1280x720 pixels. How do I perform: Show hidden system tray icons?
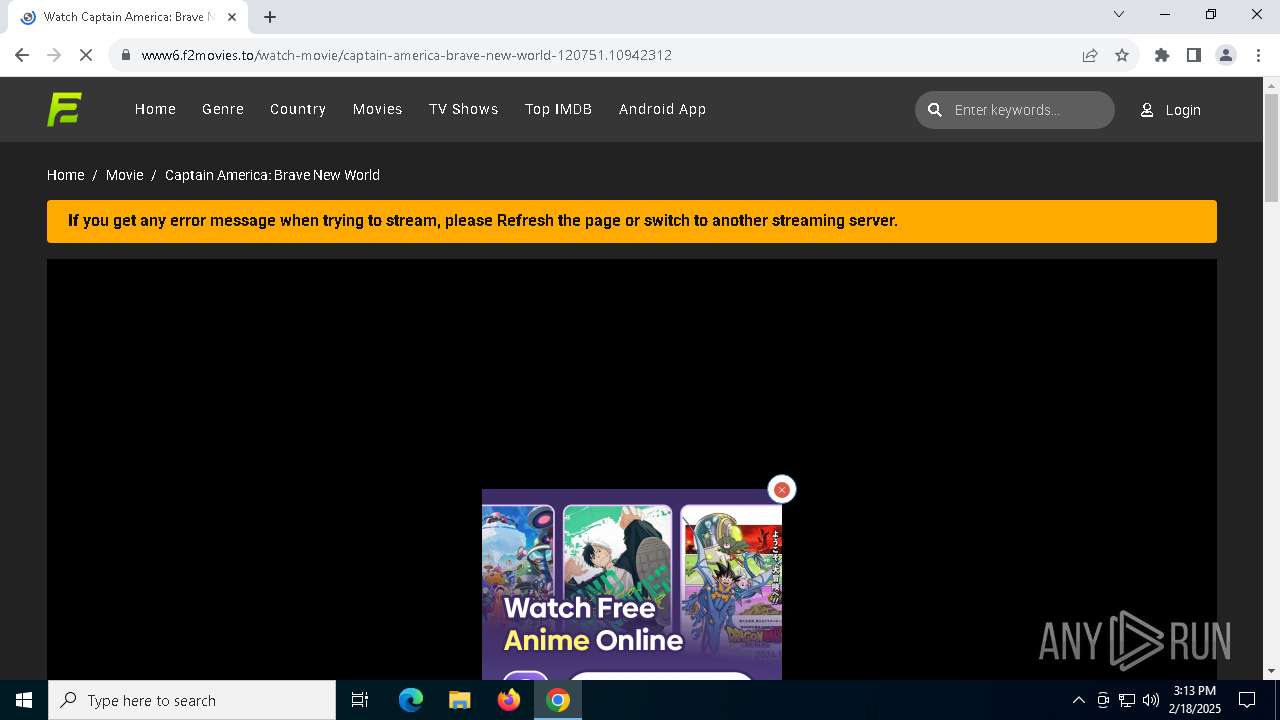[x=1078, y=700]
